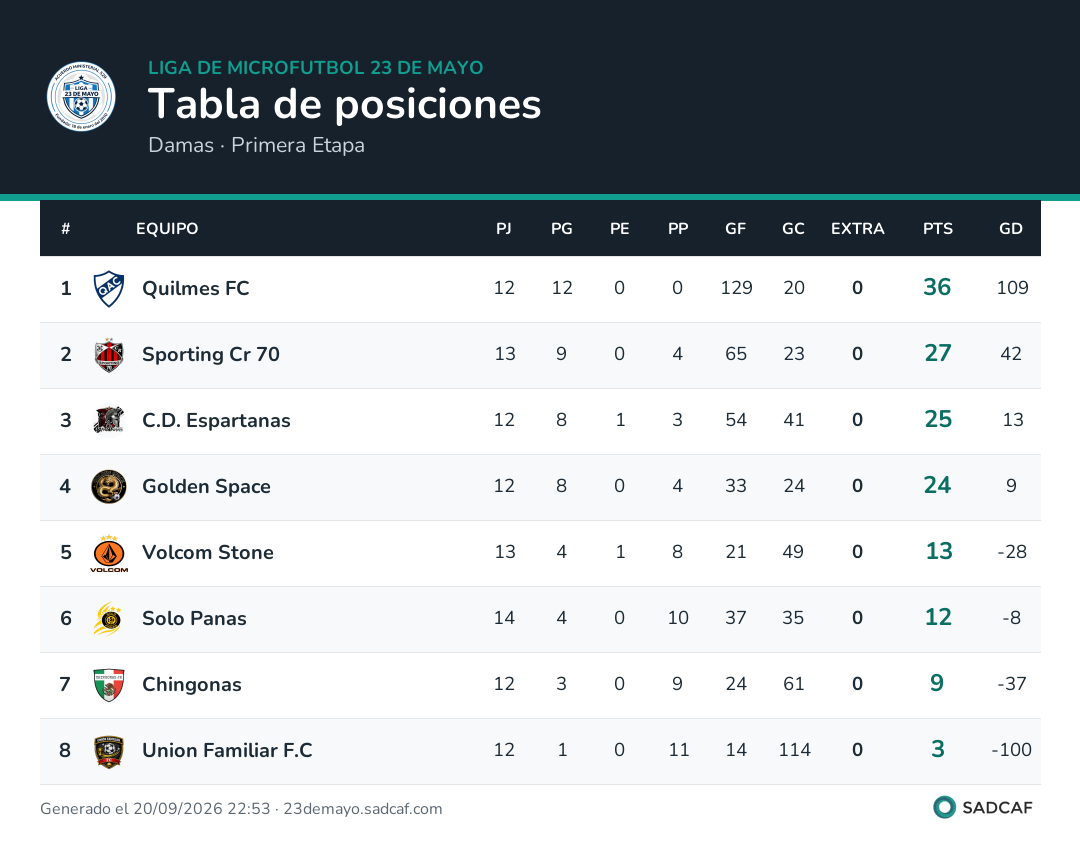Click the Solo Panas team crest
1080x860 pixels.
coord(109,618)
